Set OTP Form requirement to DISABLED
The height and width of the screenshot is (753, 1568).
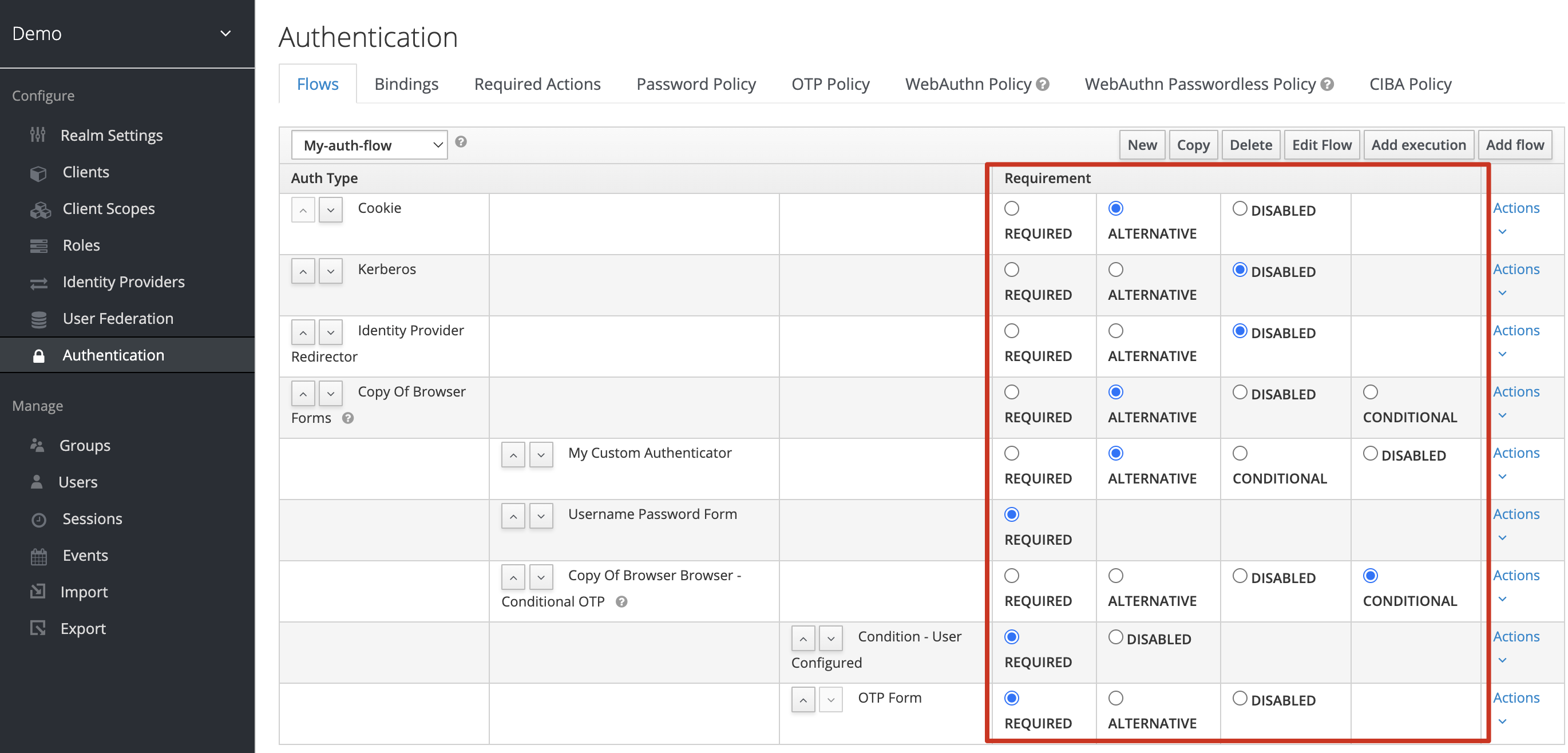click(1240, 698)
